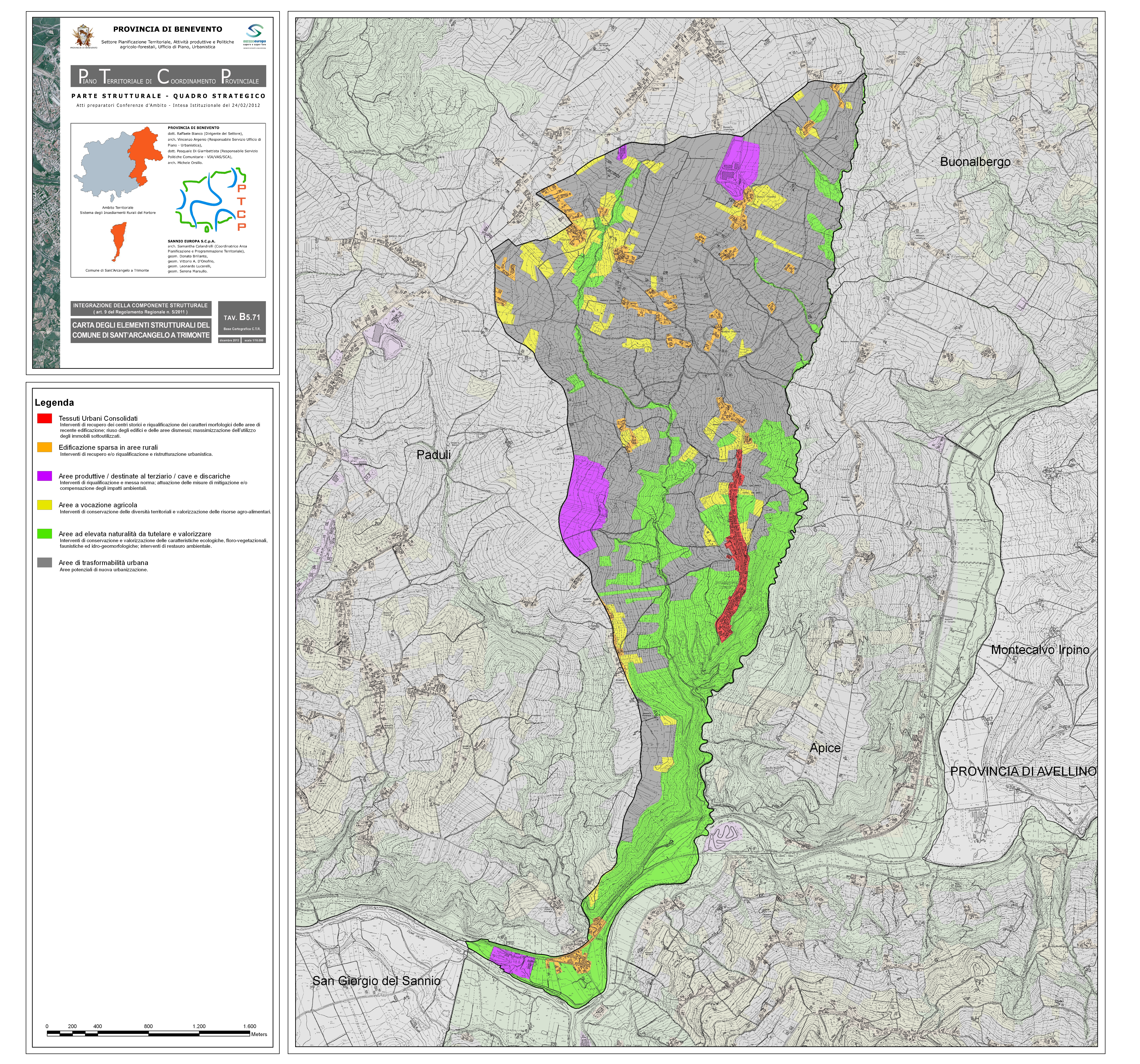
Task: Click the 'Montecalvo Irpino' map label
Action: click(x=1040, y=650)
